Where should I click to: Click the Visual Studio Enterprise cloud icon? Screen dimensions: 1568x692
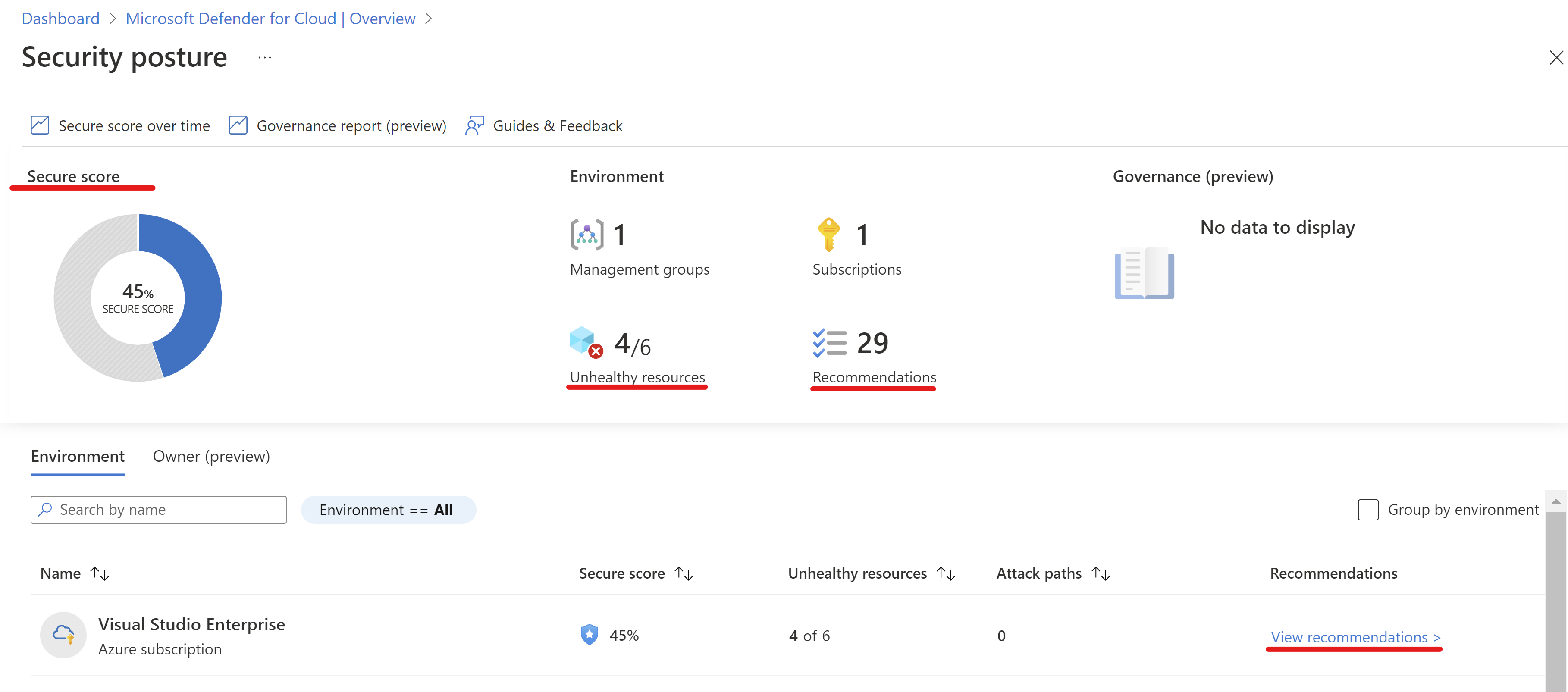coord(63,635)
